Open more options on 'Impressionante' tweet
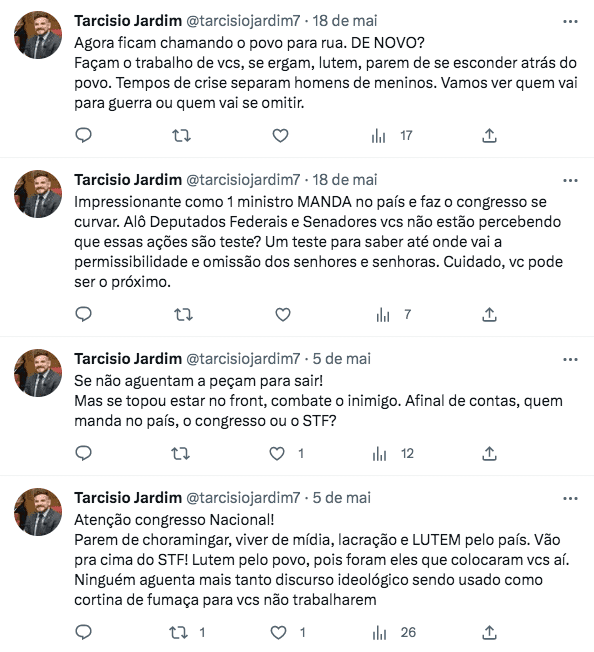 pyautogui.click(x=570, y=180)
